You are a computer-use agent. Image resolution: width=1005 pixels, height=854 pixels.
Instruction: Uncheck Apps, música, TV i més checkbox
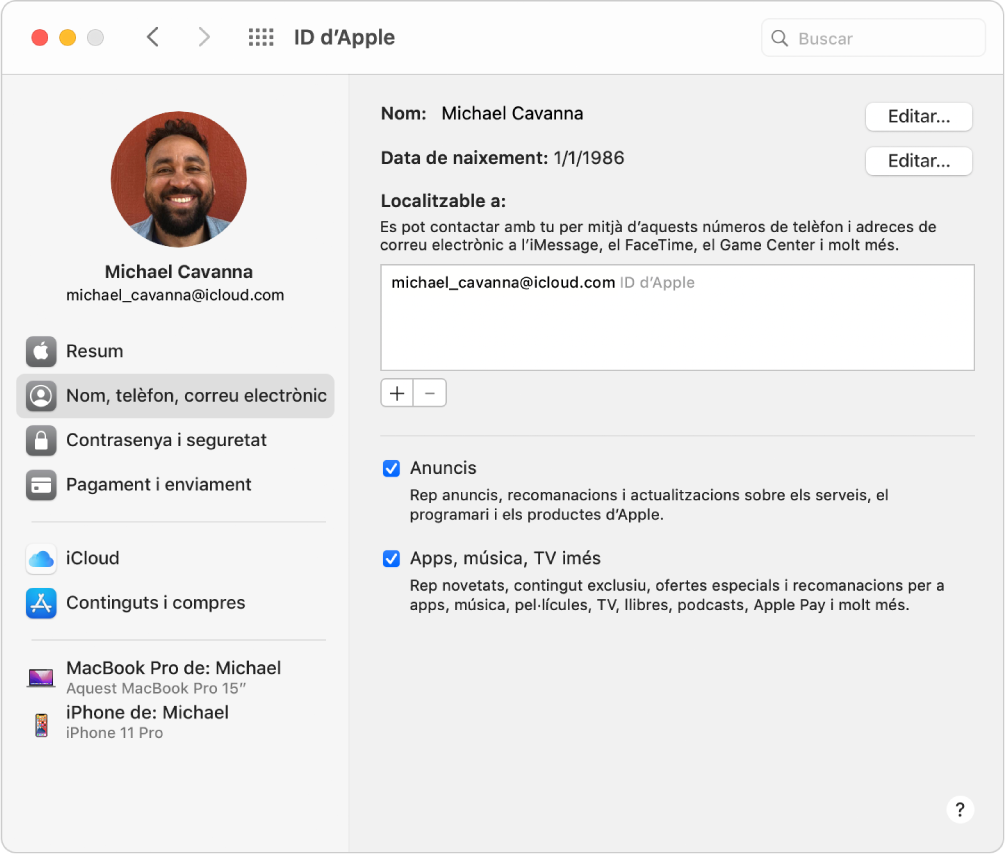392,559
